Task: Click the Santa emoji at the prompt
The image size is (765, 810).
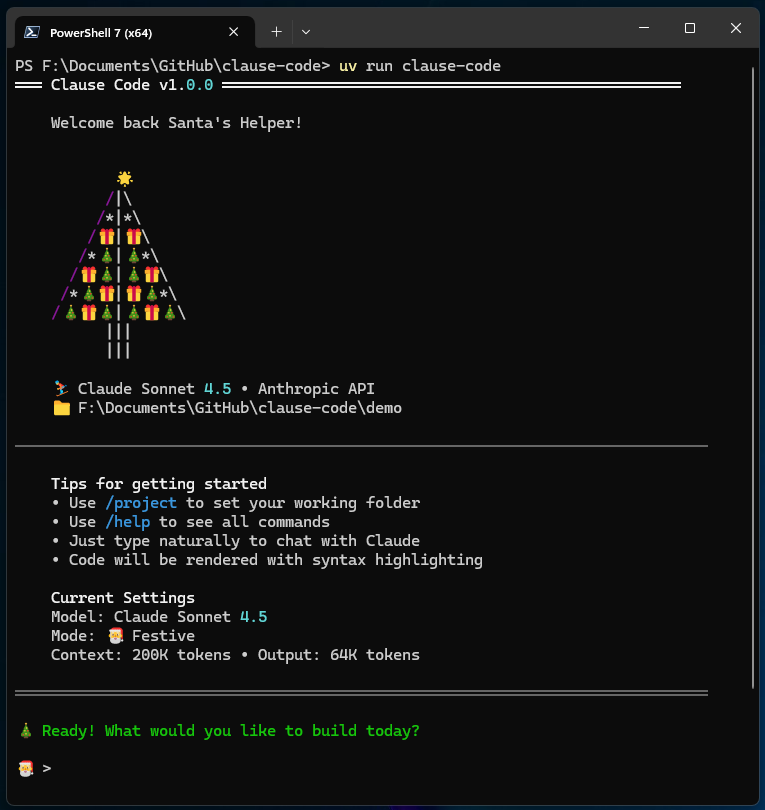Action: [26, 769]
